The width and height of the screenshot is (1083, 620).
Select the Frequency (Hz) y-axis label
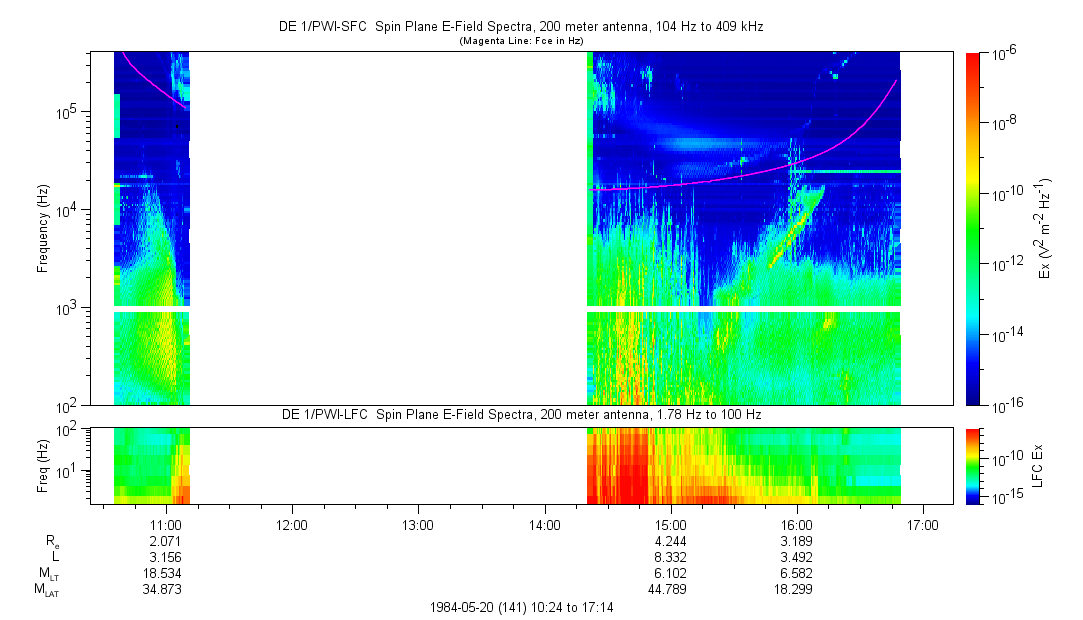point(43,228)
